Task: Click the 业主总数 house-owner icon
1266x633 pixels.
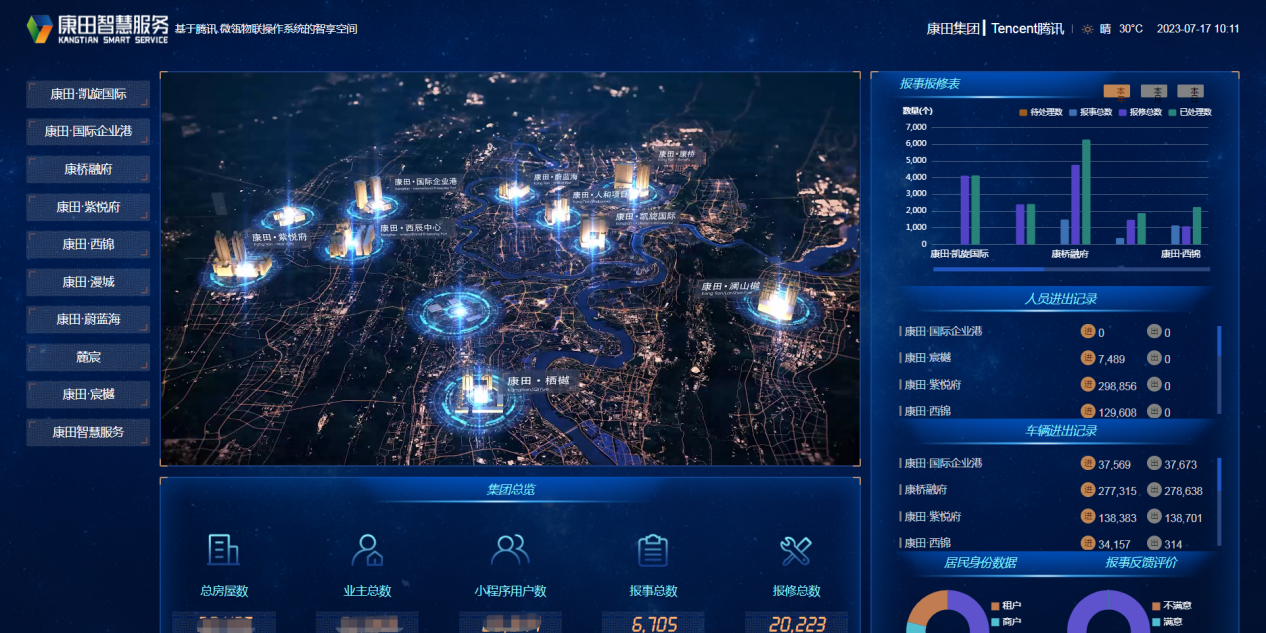Action: click(x=367, y=550)
